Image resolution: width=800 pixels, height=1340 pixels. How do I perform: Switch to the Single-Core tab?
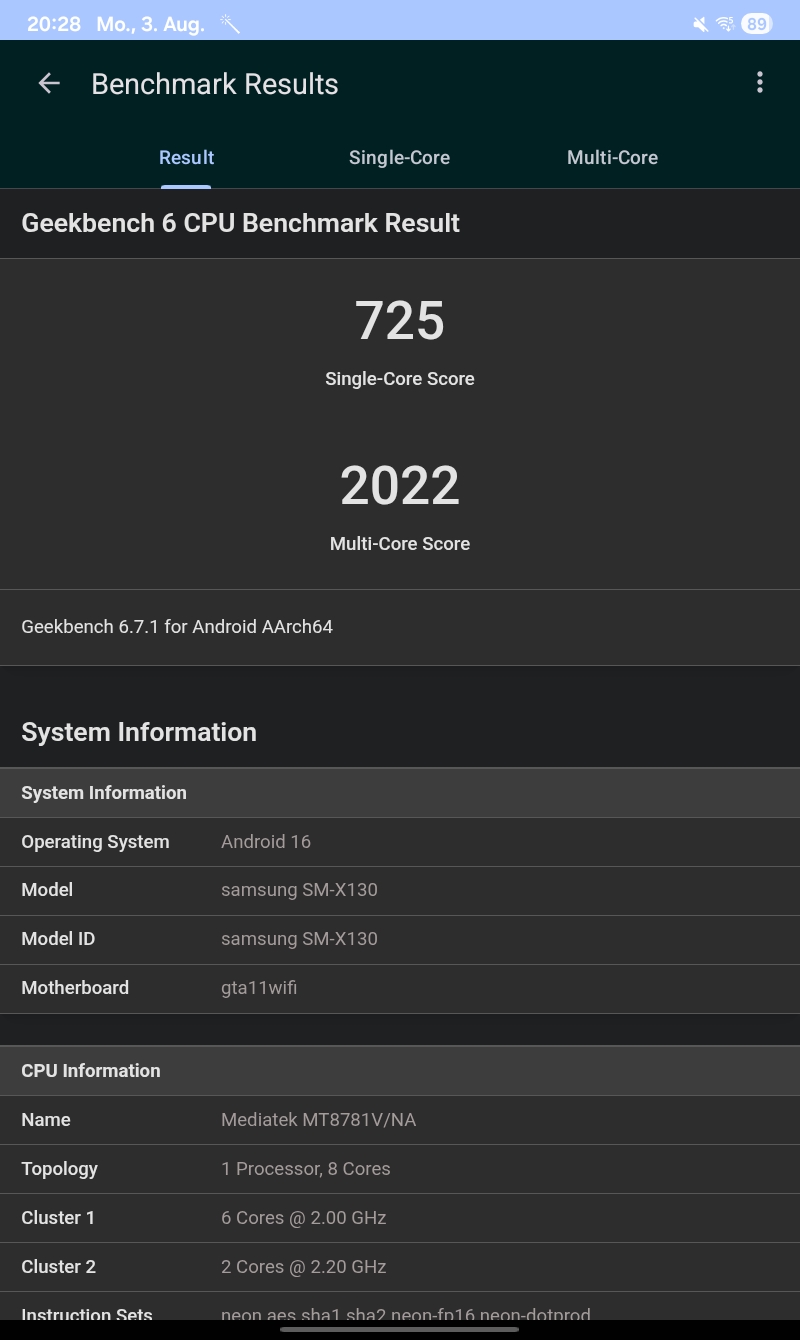399,157
